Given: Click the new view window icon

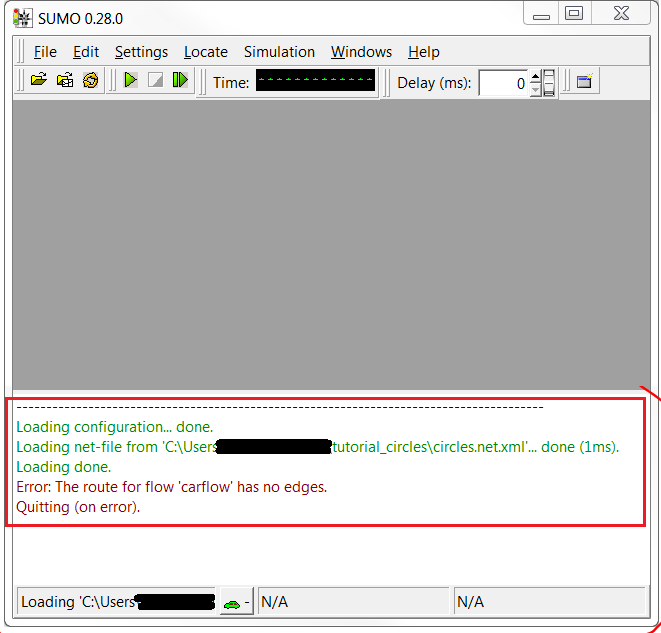Looking at the screenshot, I should [x=585, y=82].
